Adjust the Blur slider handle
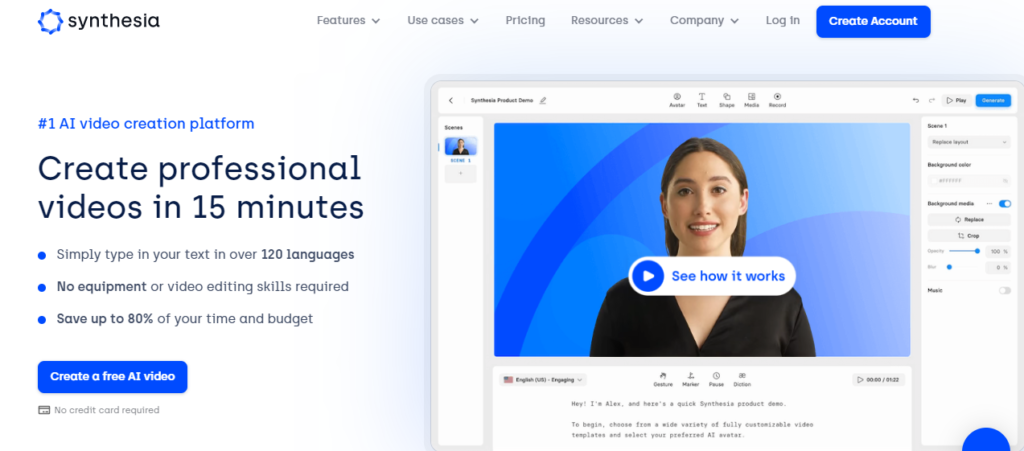Viewport: 1024px width, 451px height. tap(950, 267)
